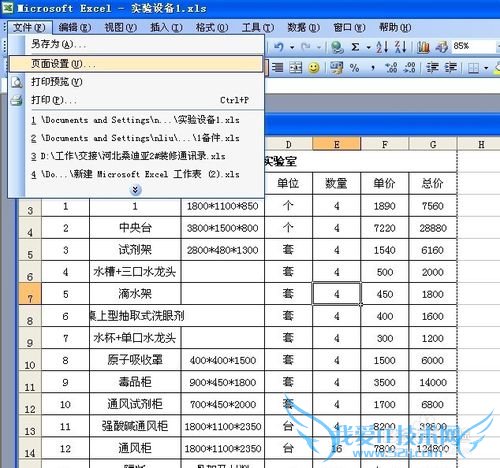Click the 85% zoom box
Screen dimensions: 500x468
click(x=473, y=46)
